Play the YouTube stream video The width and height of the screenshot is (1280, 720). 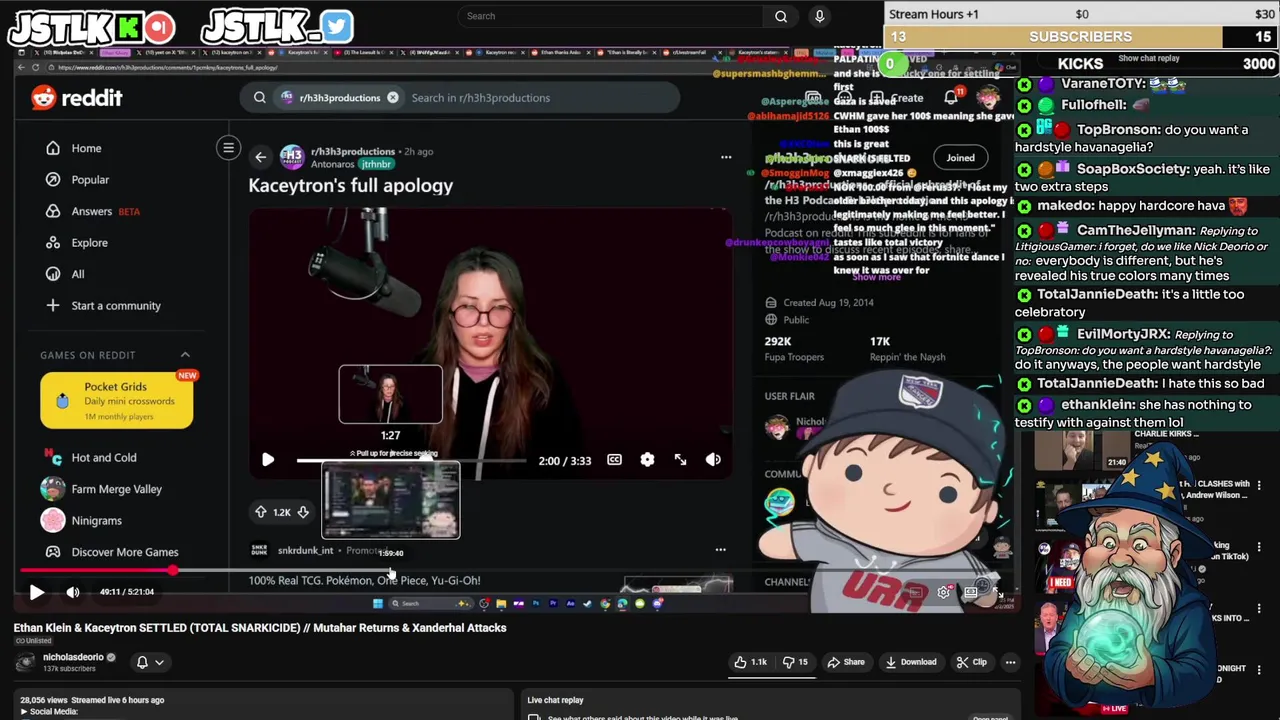[x=36, y=592]
